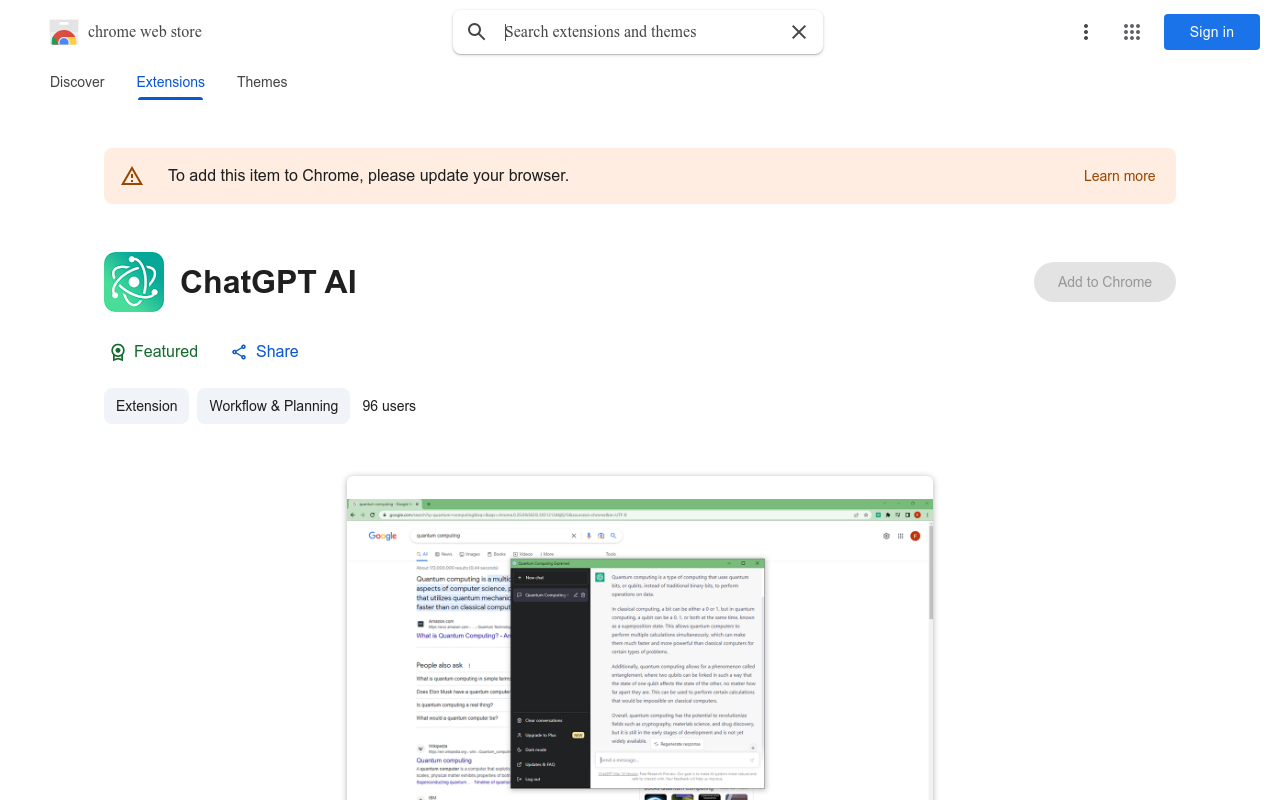This screenshot has width=1280, height=800.
Task: Open the Google apps grid
Action: (x=1132, y=32)
